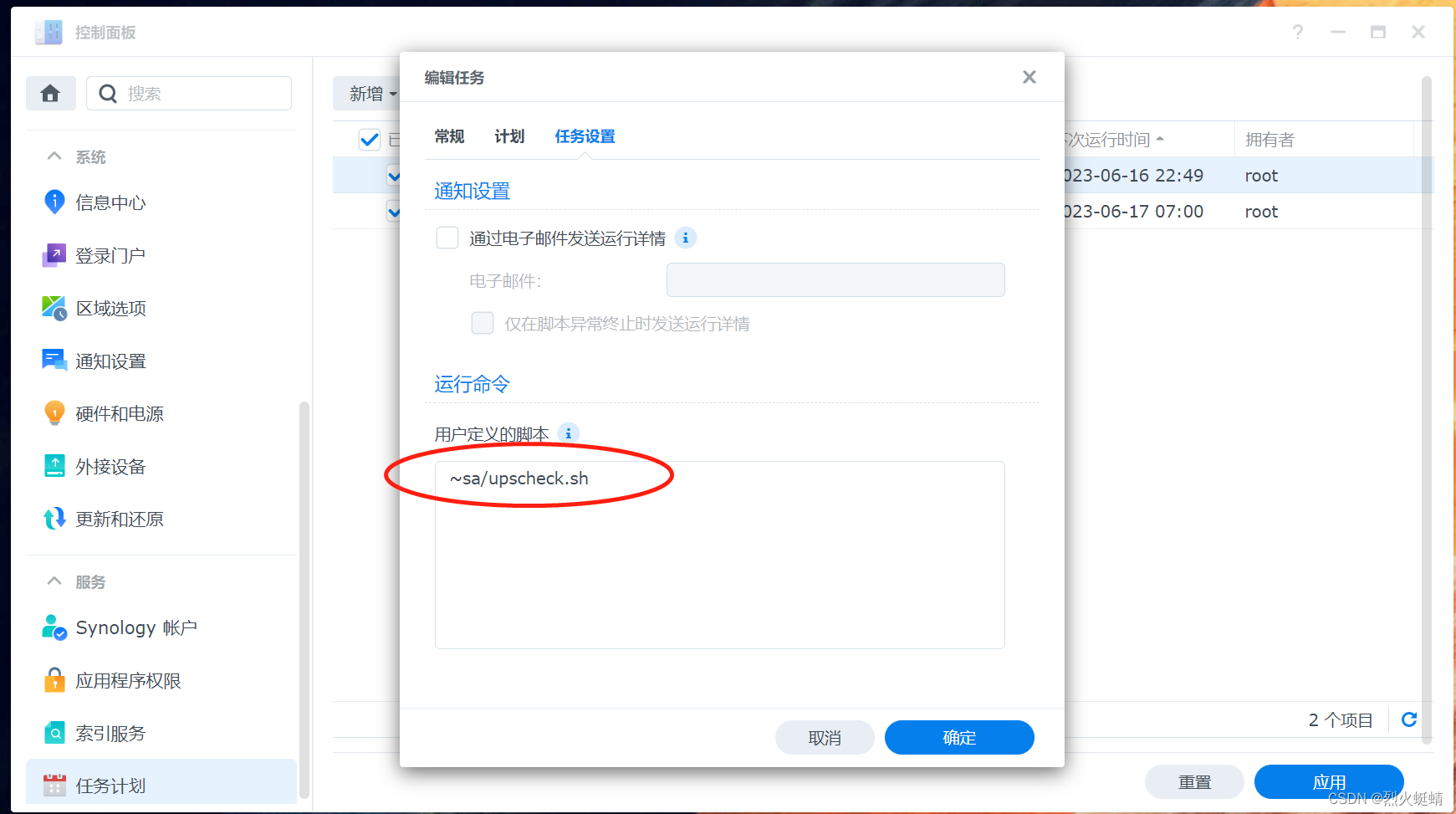Open Indexing Service (索引服务) item
The width and height of the screenshot is (1456, 814).
(161, 733)
